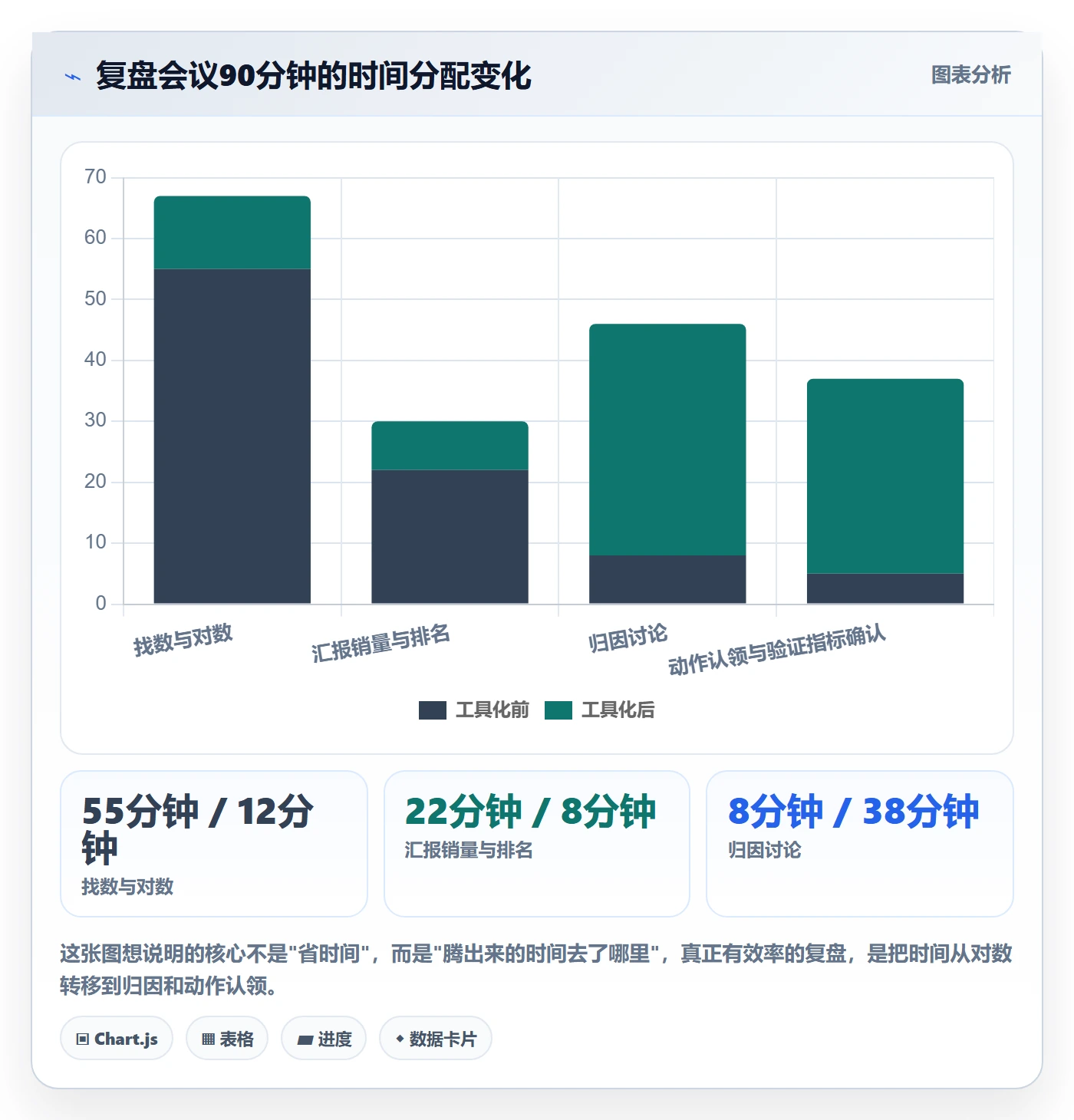The height and width of the screenshot is (1120, 1074).
Task: Click the 工具化后 legend label
Action: click(x=618, y=710)
